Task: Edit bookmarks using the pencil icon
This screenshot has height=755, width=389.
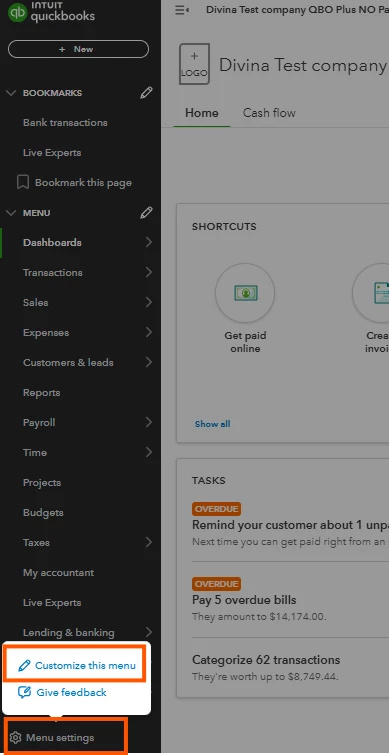Action: coord(146,93)
